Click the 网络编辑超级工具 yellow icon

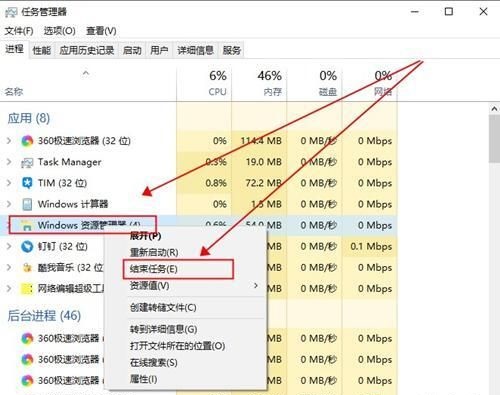(x=27, y=289)
